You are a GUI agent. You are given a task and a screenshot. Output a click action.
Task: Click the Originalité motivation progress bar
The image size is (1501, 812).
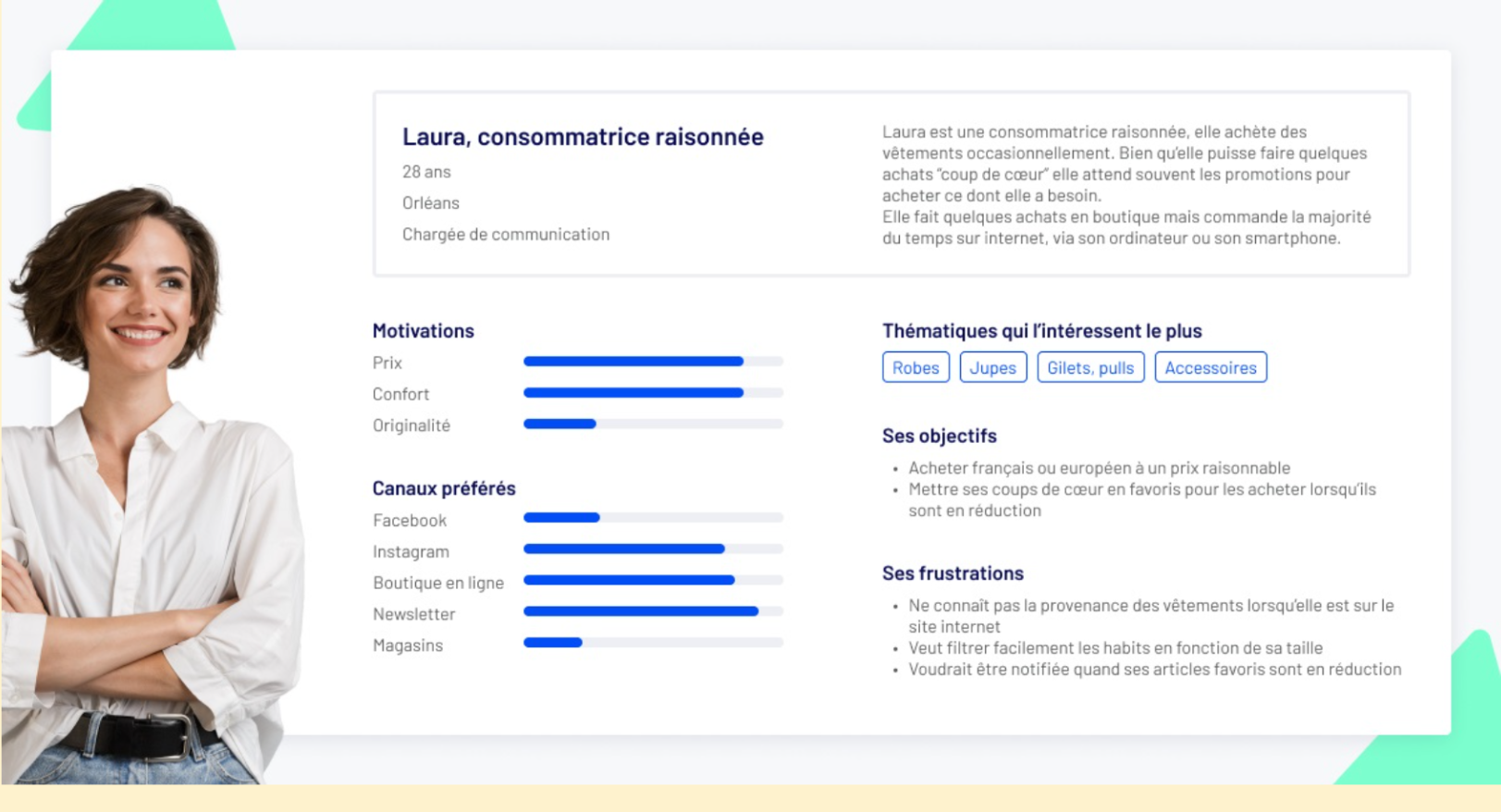click(653, 424)
